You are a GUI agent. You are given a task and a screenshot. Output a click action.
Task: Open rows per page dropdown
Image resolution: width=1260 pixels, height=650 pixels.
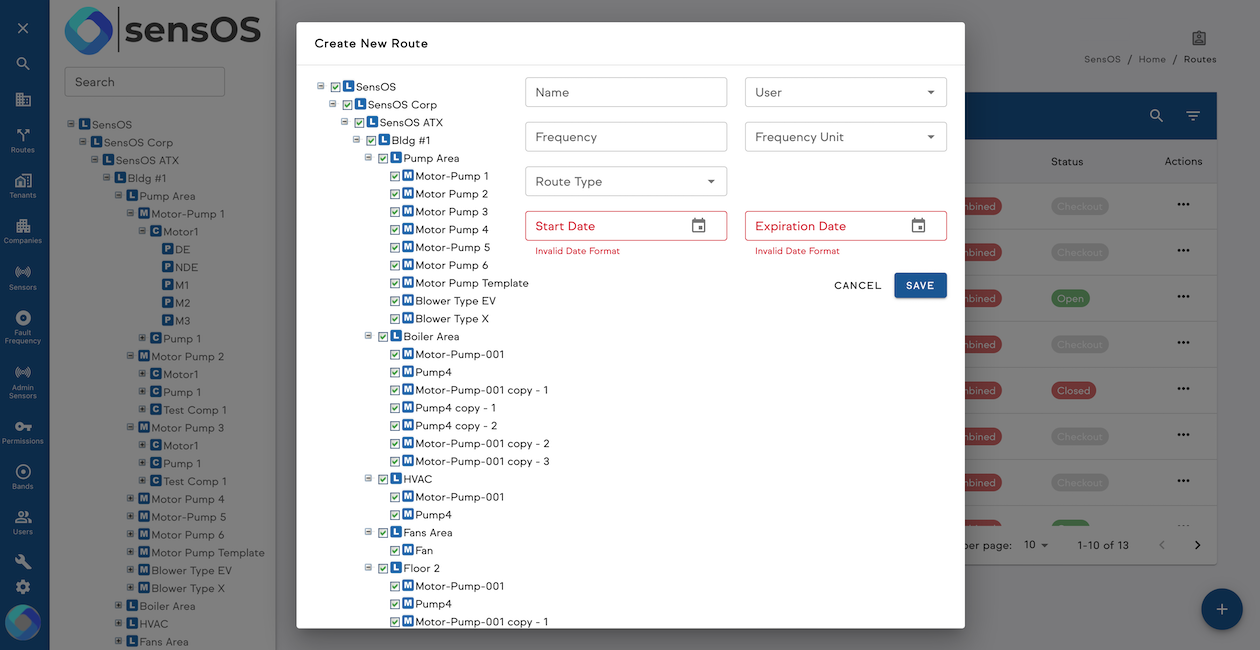click(x=1036, y=545)
